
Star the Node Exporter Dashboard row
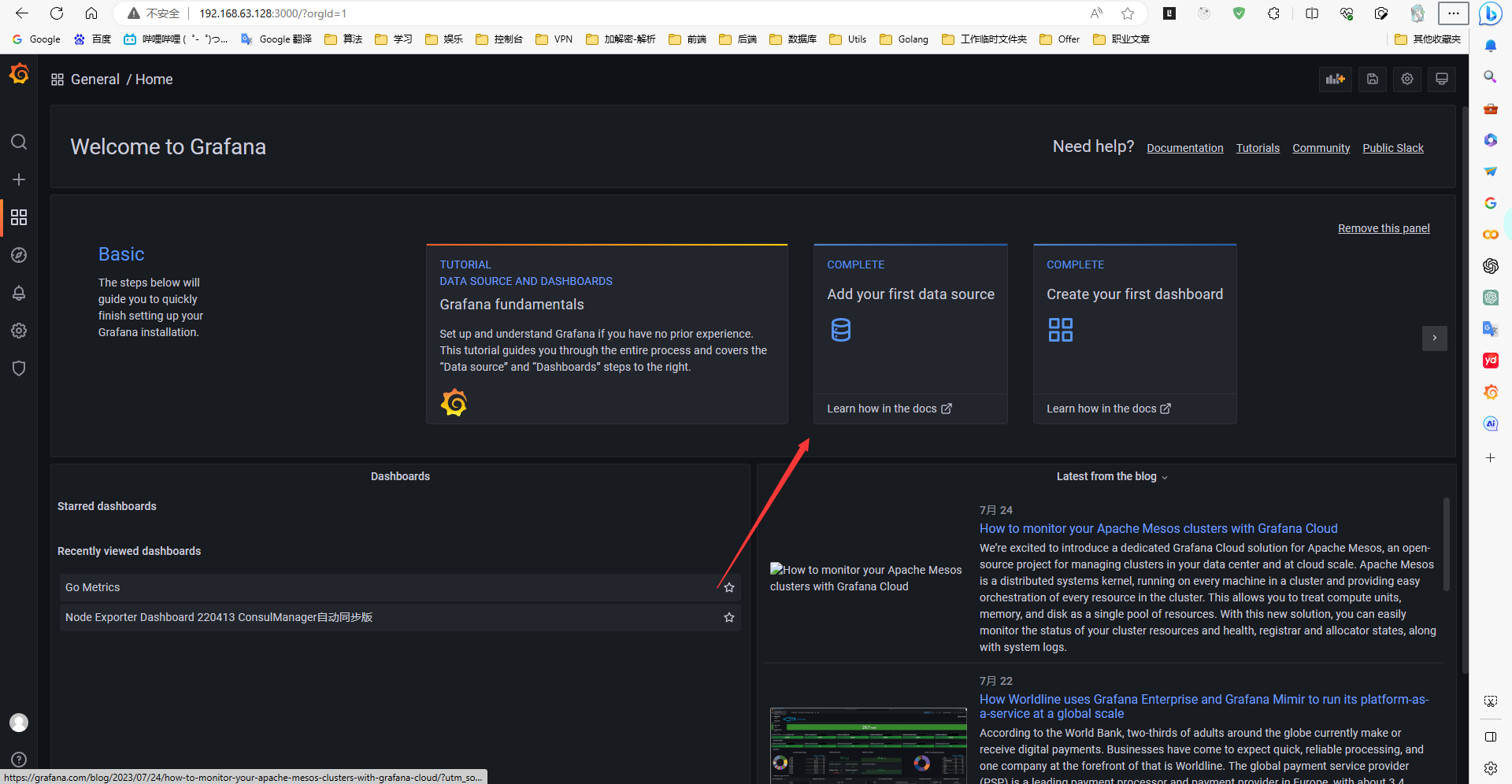tap(729, 617)
